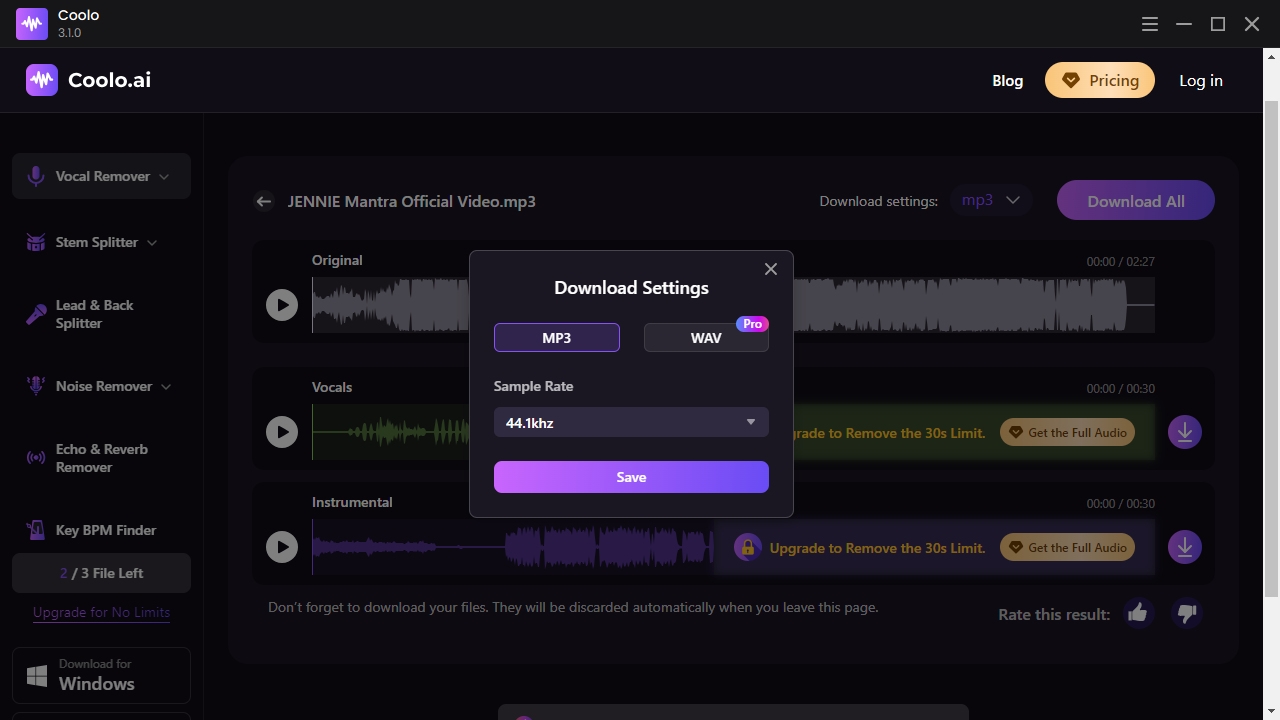The image size is (1280, 720).
Task: Open the Sample Rate dropdown
Action: (x=631, y=422)
